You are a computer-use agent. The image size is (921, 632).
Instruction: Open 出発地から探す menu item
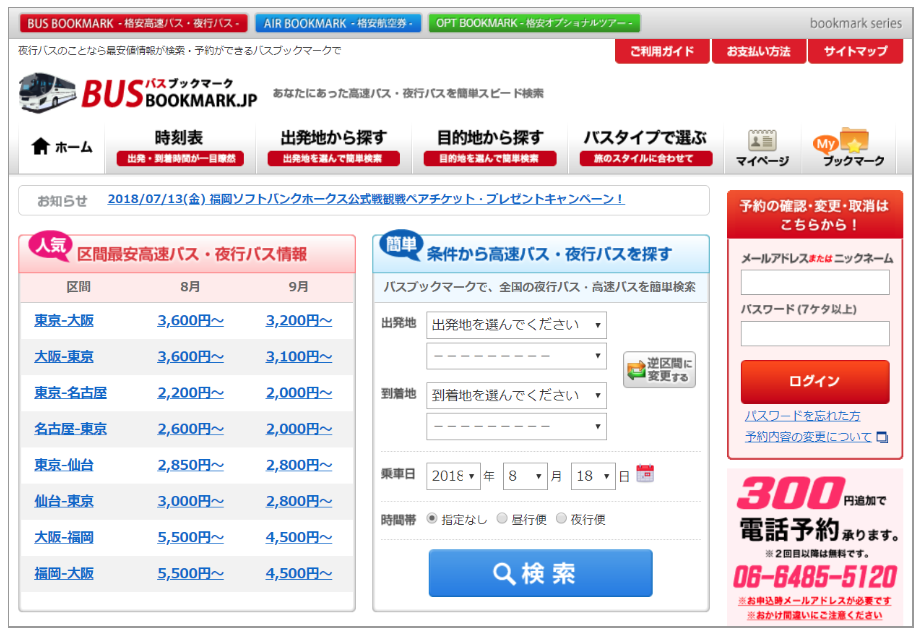click(x=334, y=147)
